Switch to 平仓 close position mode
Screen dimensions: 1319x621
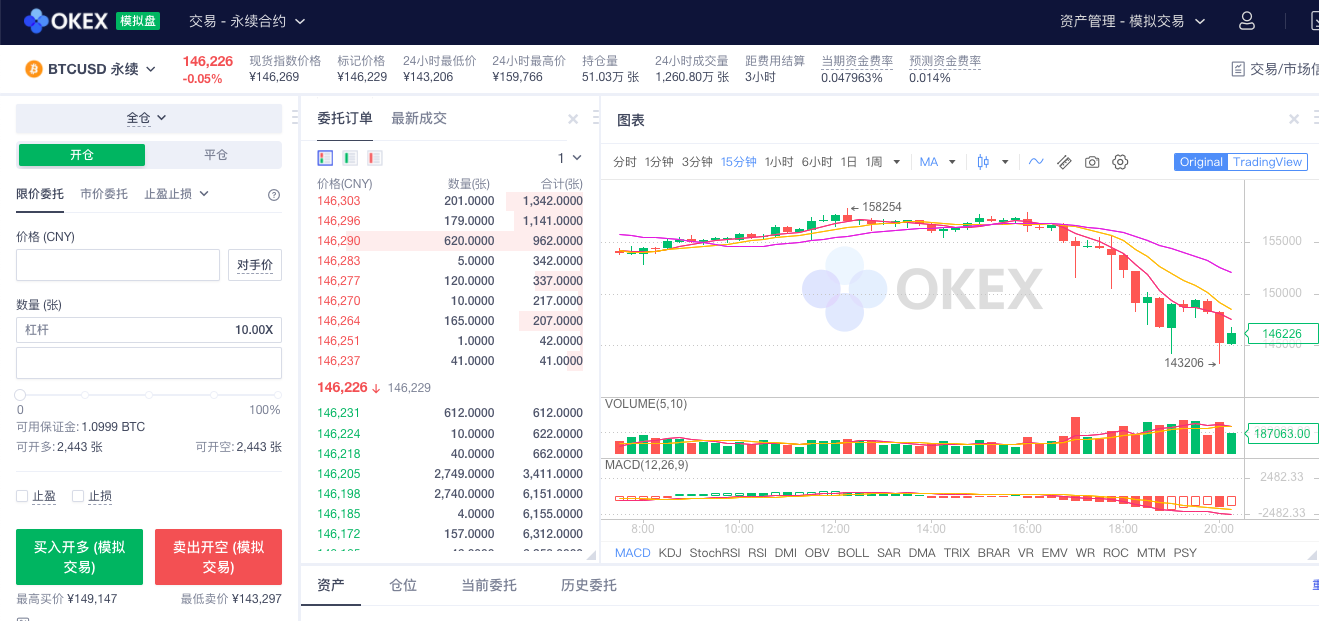coord(216,155)
